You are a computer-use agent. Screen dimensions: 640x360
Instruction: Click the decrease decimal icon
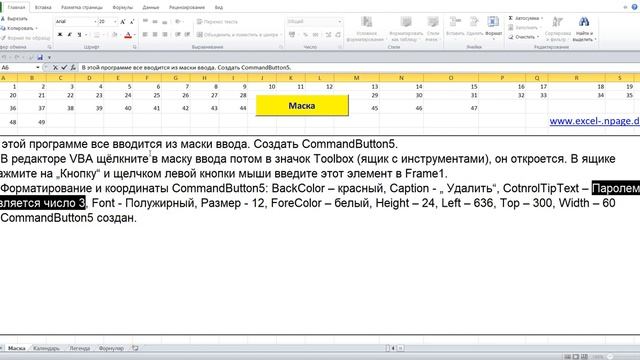[338, 35]
